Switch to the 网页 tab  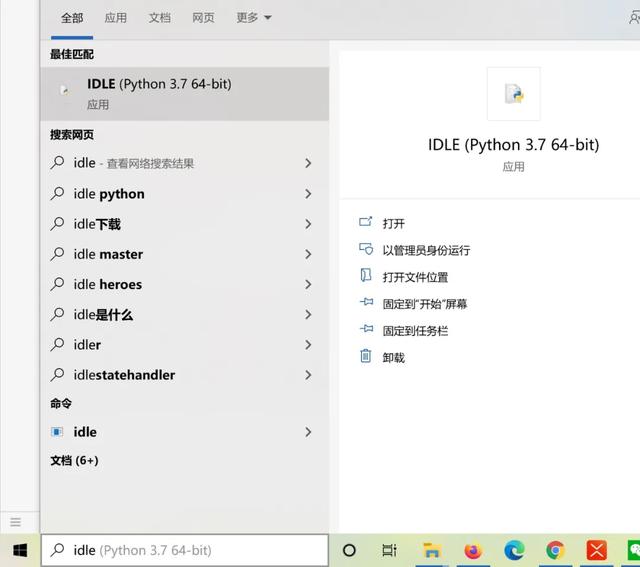pos(203,18)
